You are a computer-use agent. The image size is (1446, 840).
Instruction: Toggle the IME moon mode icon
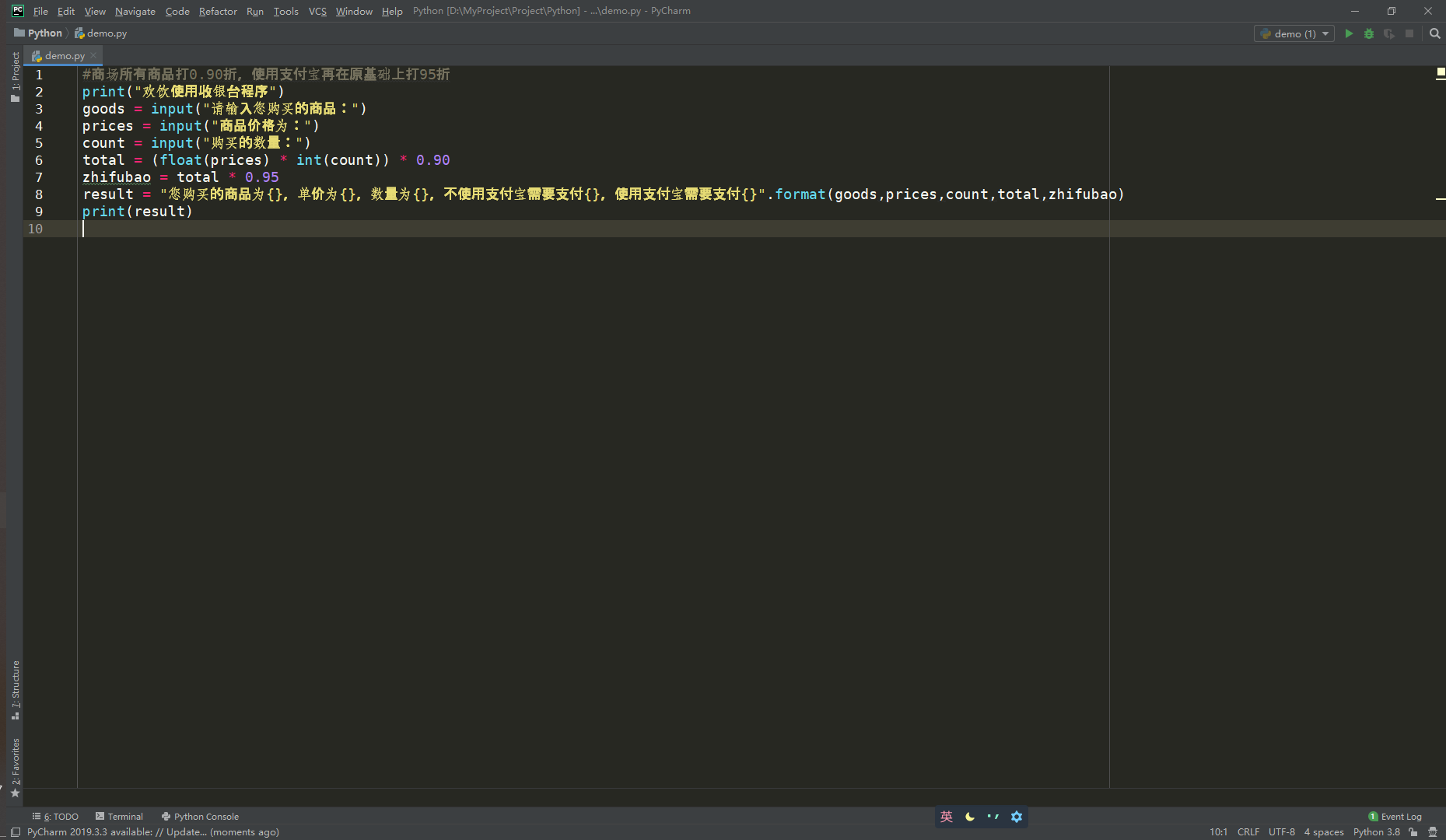pyautogui.click(x=970, y=817)
